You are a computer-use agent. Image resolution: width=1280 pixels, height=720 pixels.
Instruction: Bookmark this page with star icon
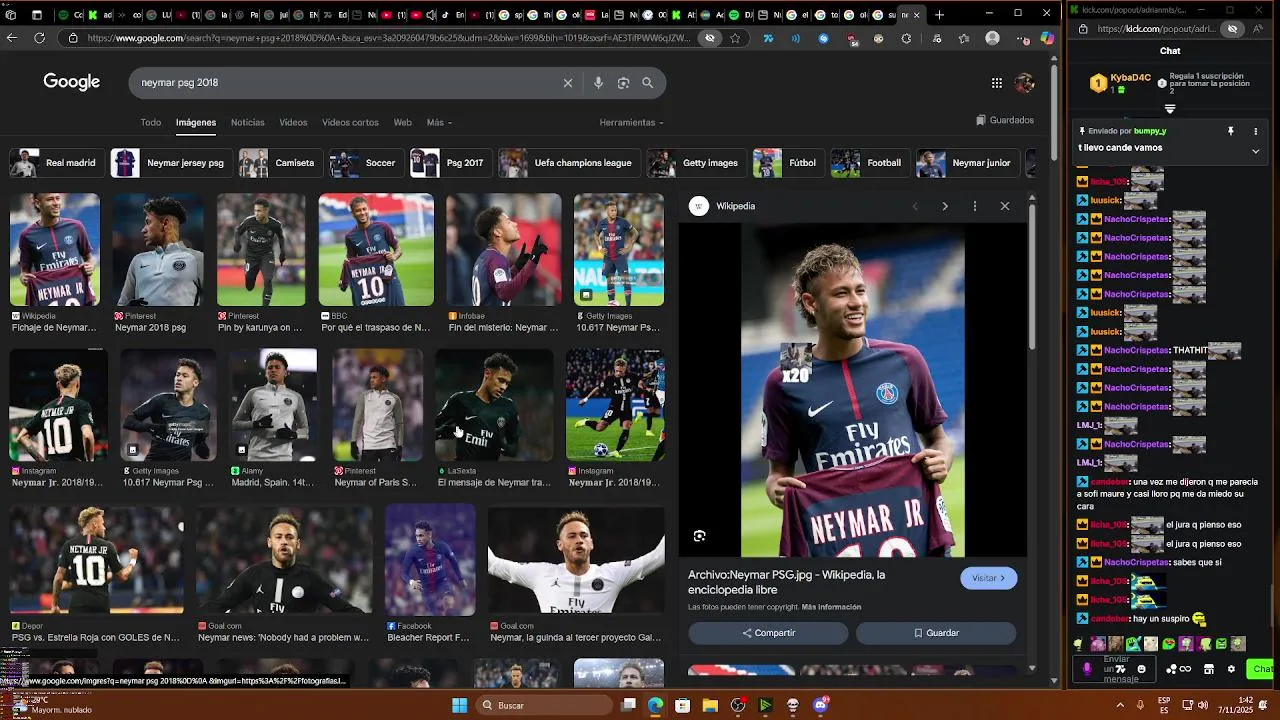(735, 38)
